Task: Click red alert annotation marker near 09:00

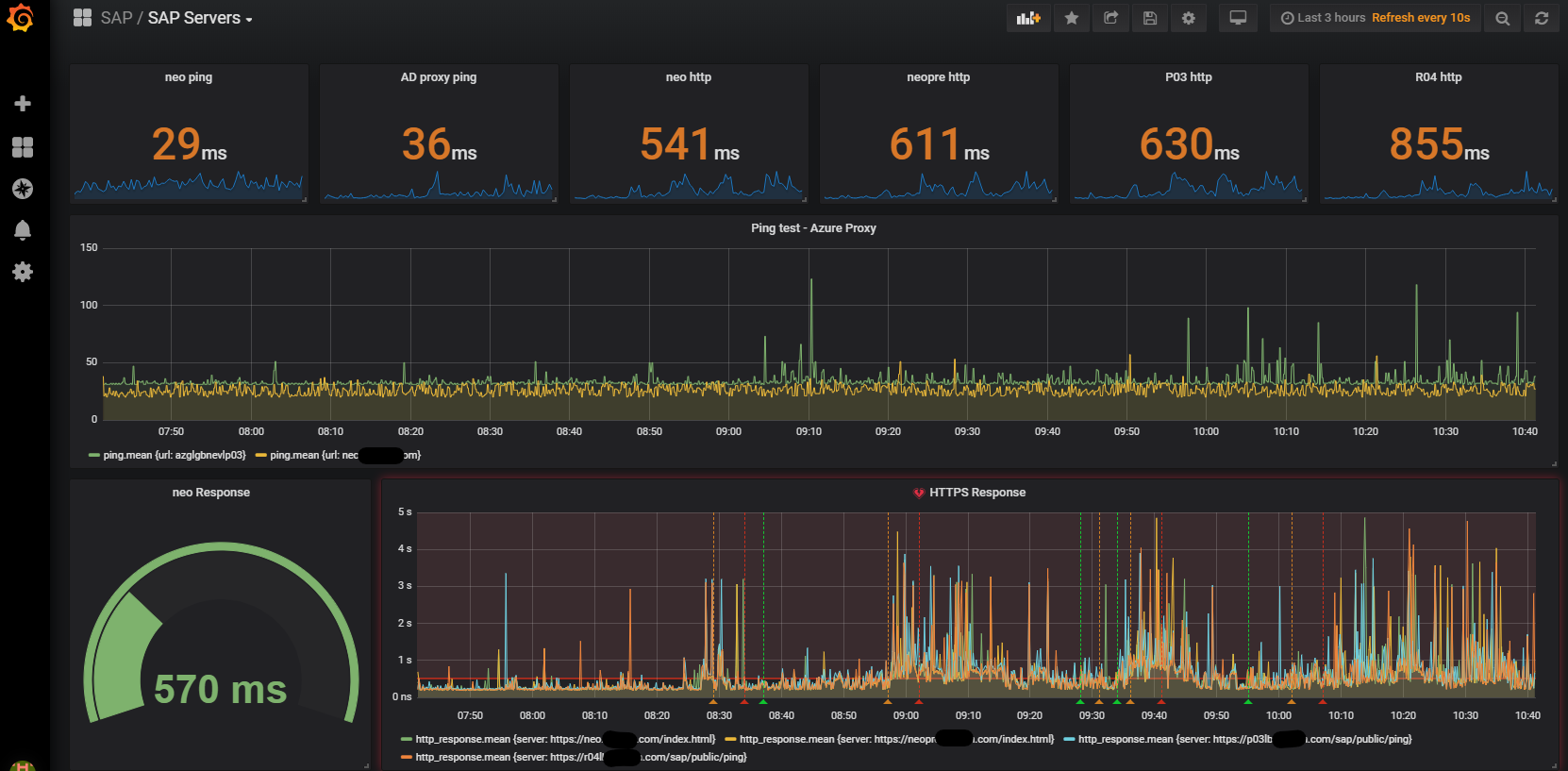Action: pyautogui.click(x=919, y=702)
